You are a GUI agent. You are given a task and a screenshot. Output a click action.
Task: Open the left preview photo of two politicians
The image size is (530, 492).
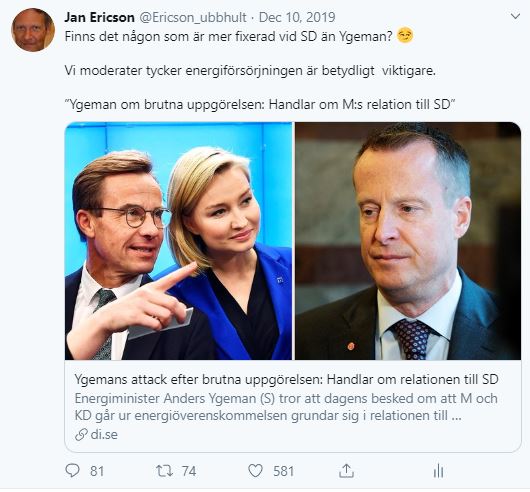pyautogui.click(x=178, y=241)
